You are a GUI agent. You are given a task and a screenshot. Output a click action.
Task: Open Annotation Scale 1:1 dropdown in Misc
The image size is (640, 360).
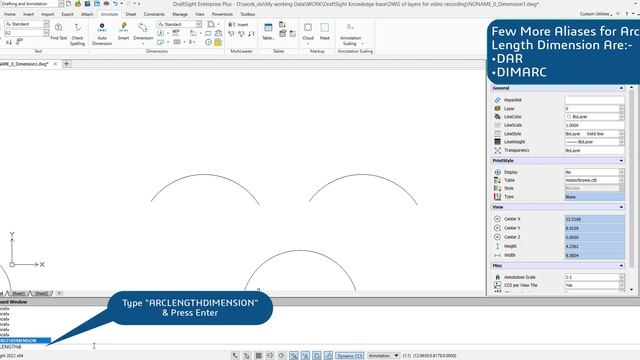(x=622, y=277)
